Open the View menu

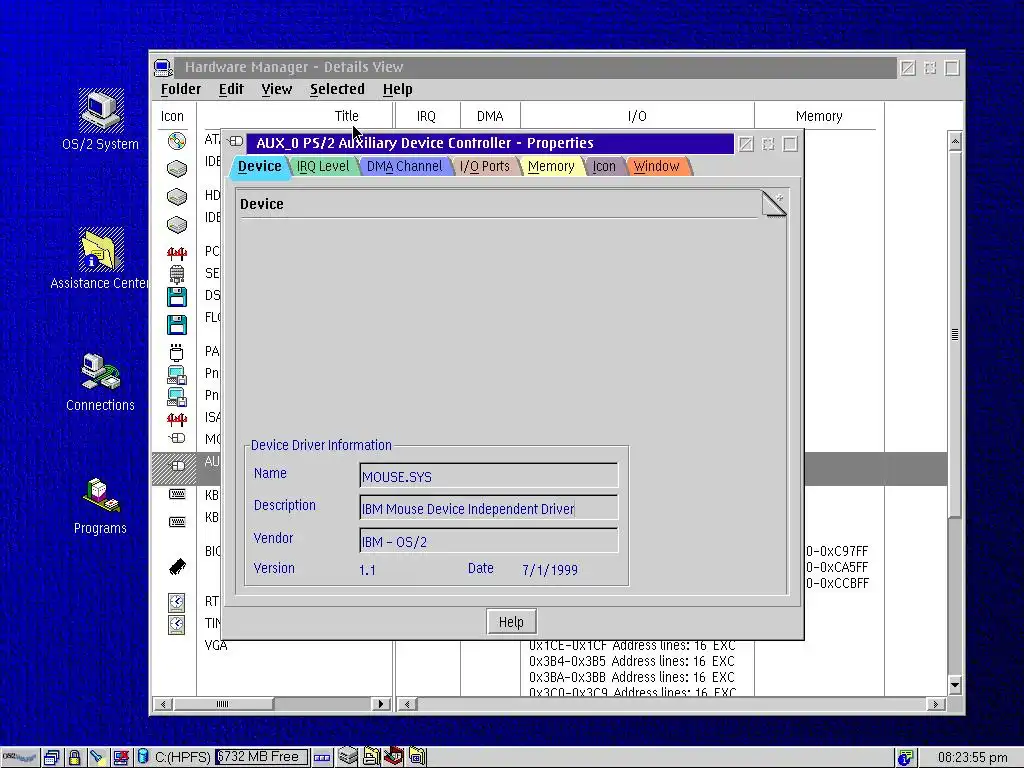[276, 89]
